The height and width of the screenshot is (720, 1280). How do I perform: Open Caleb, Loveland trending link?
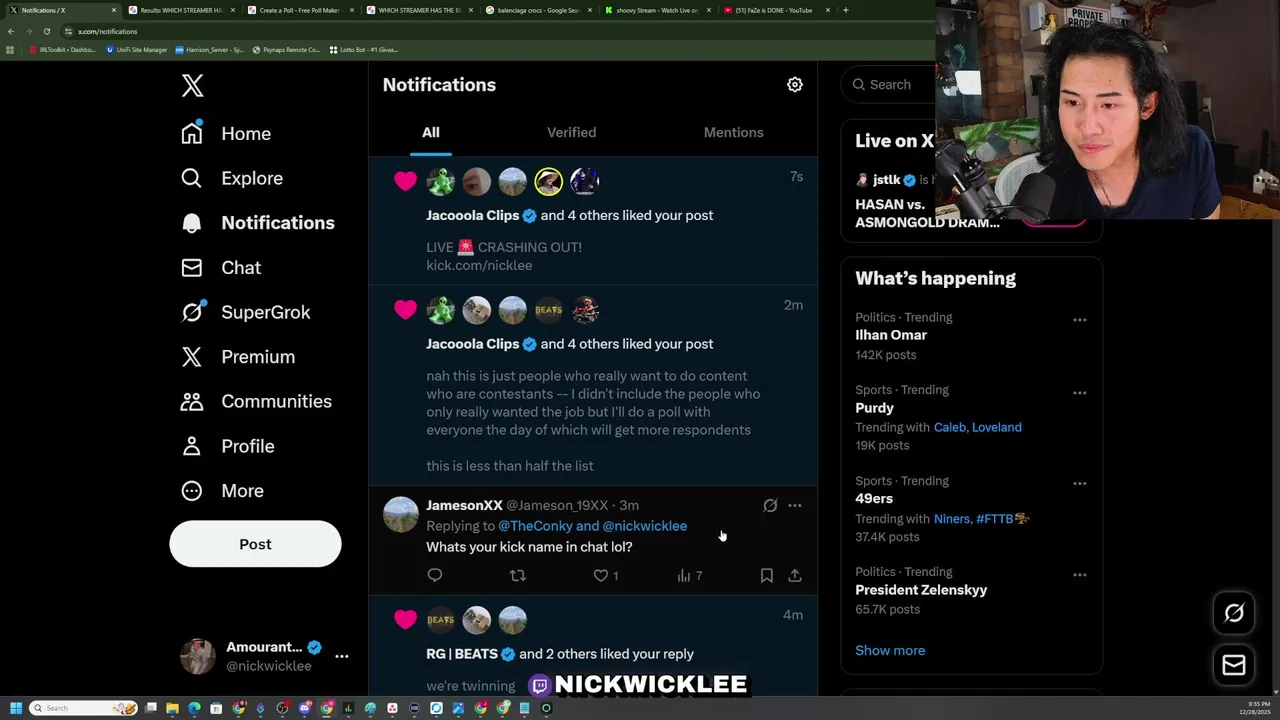click(977, 427)
